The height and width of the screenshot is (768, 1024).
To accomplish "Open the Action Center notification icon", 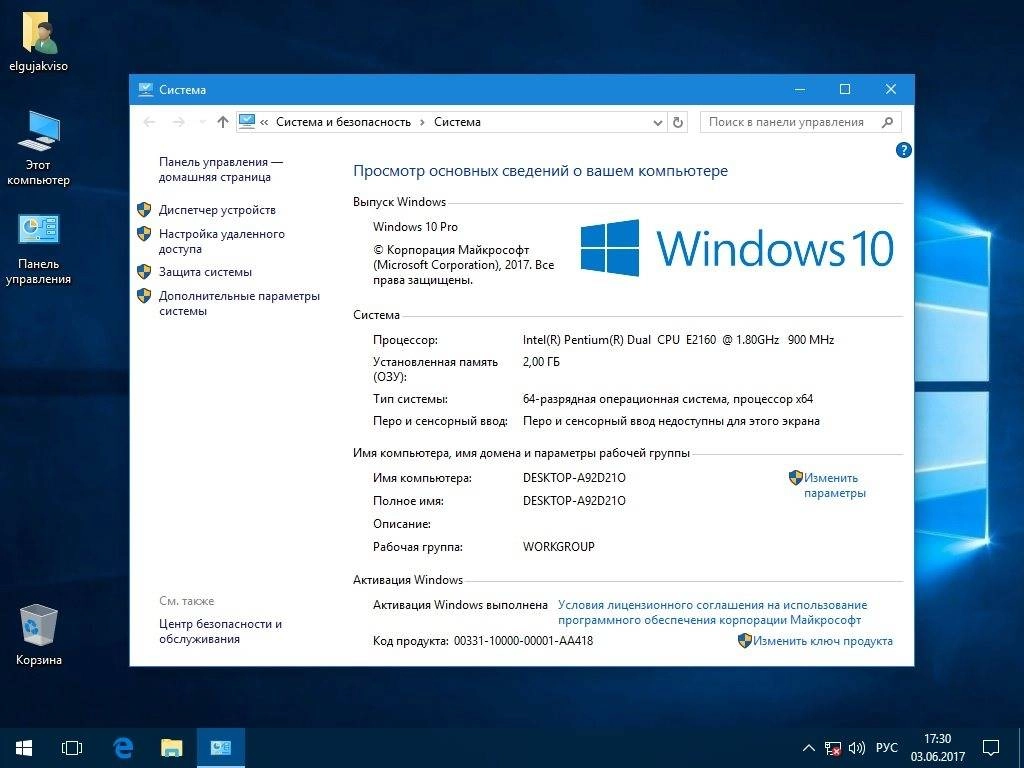I will point(991,748).
